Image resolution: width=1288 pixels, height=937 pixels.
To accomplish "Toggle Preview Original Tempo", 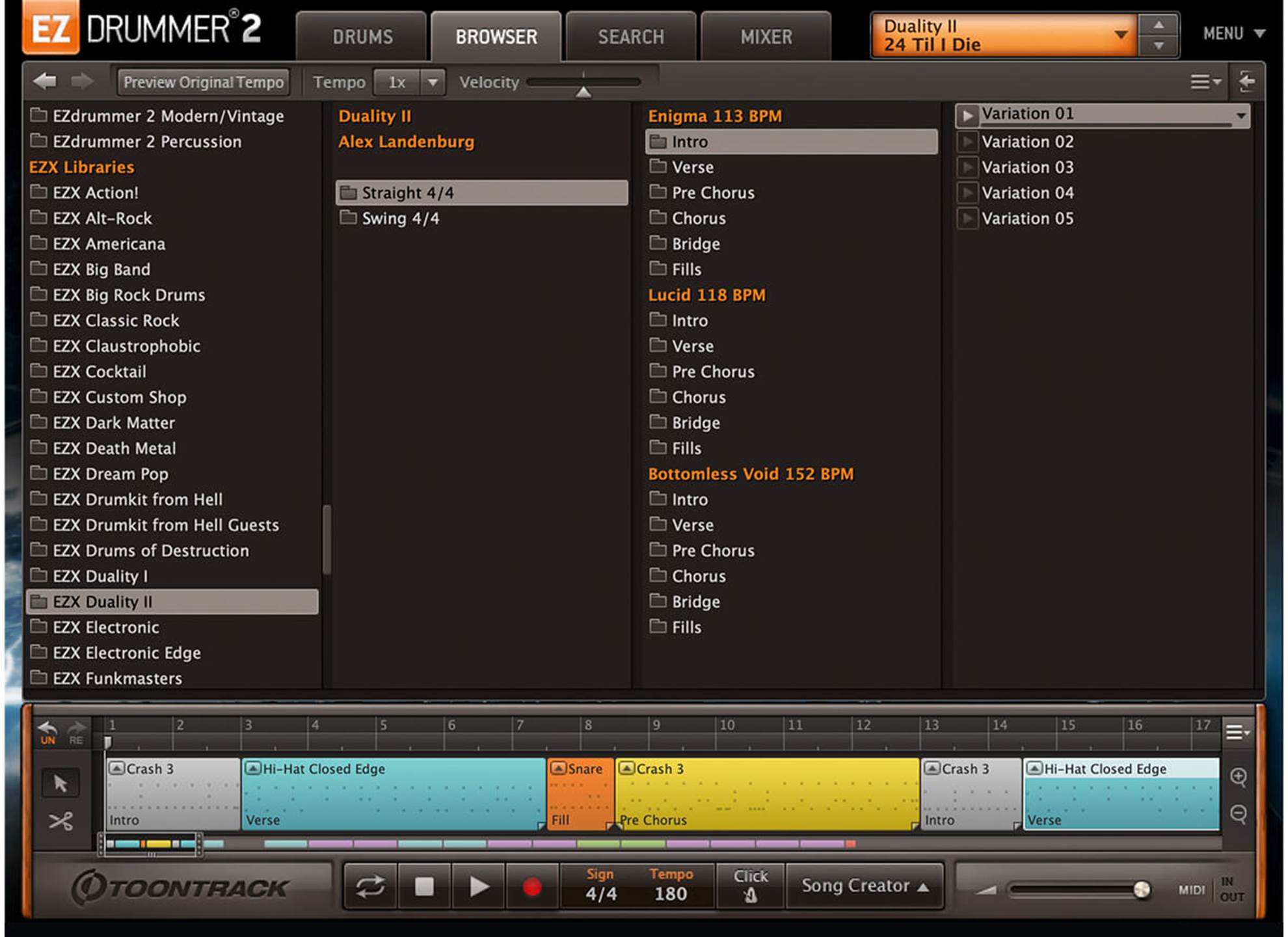I will coord(204,82).
